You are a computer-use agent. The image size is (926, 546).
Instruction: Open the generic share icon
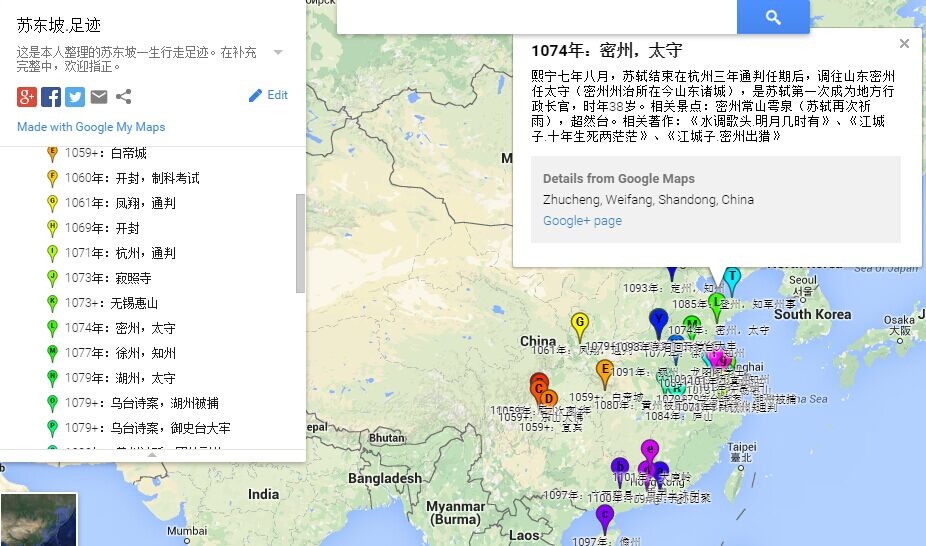pos(123,96)
